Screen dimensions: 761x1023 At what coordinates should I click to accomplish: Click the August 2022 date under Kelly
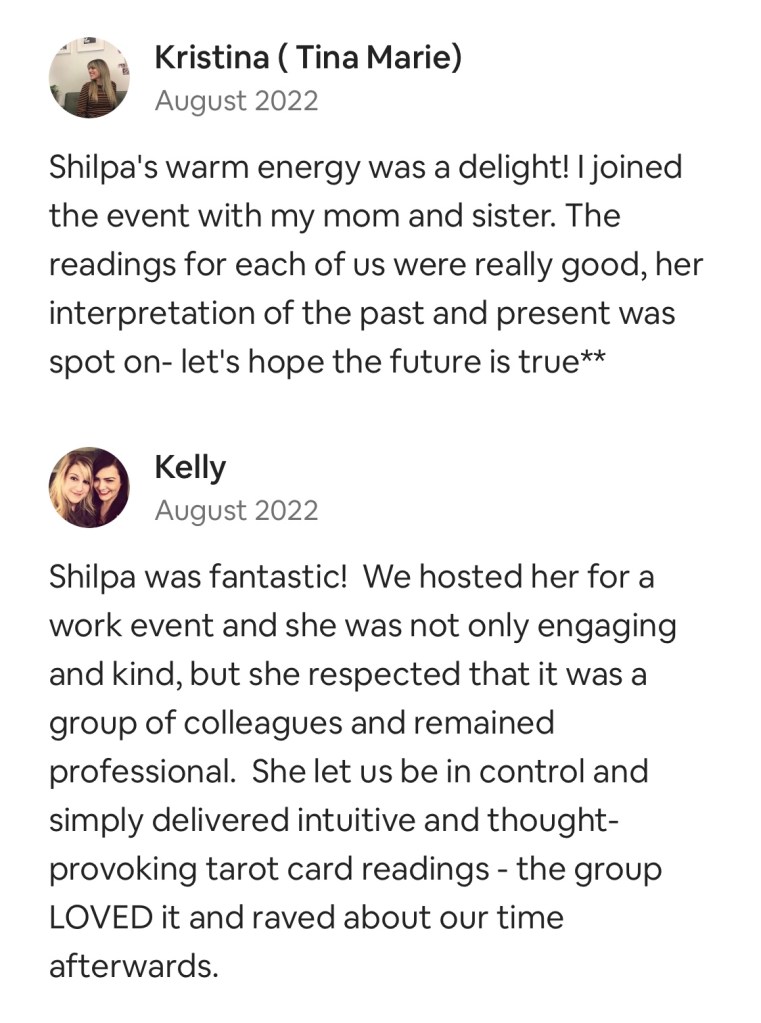point(236,510)
